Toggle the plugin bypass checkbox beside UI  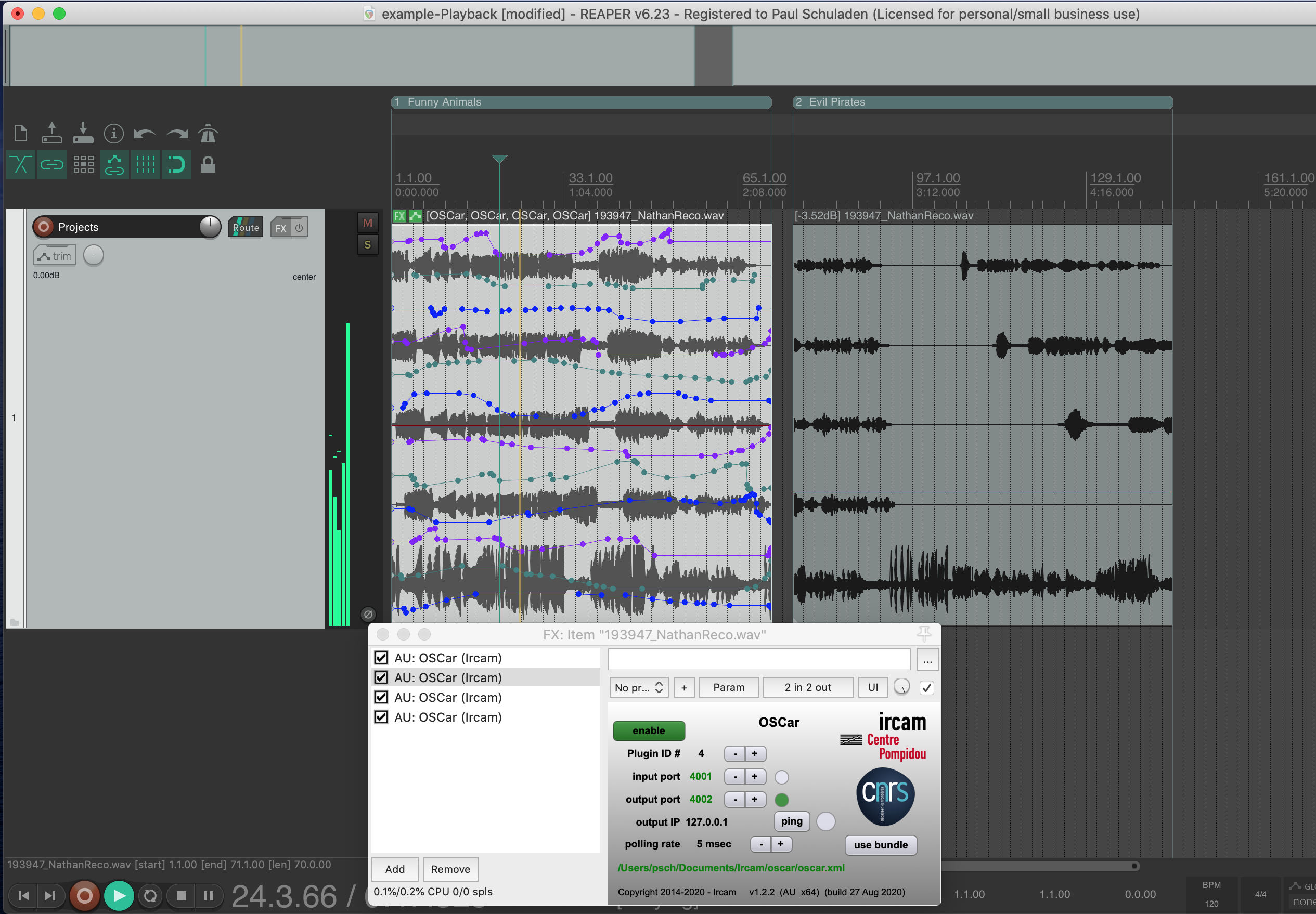click(x=926, y=688)
